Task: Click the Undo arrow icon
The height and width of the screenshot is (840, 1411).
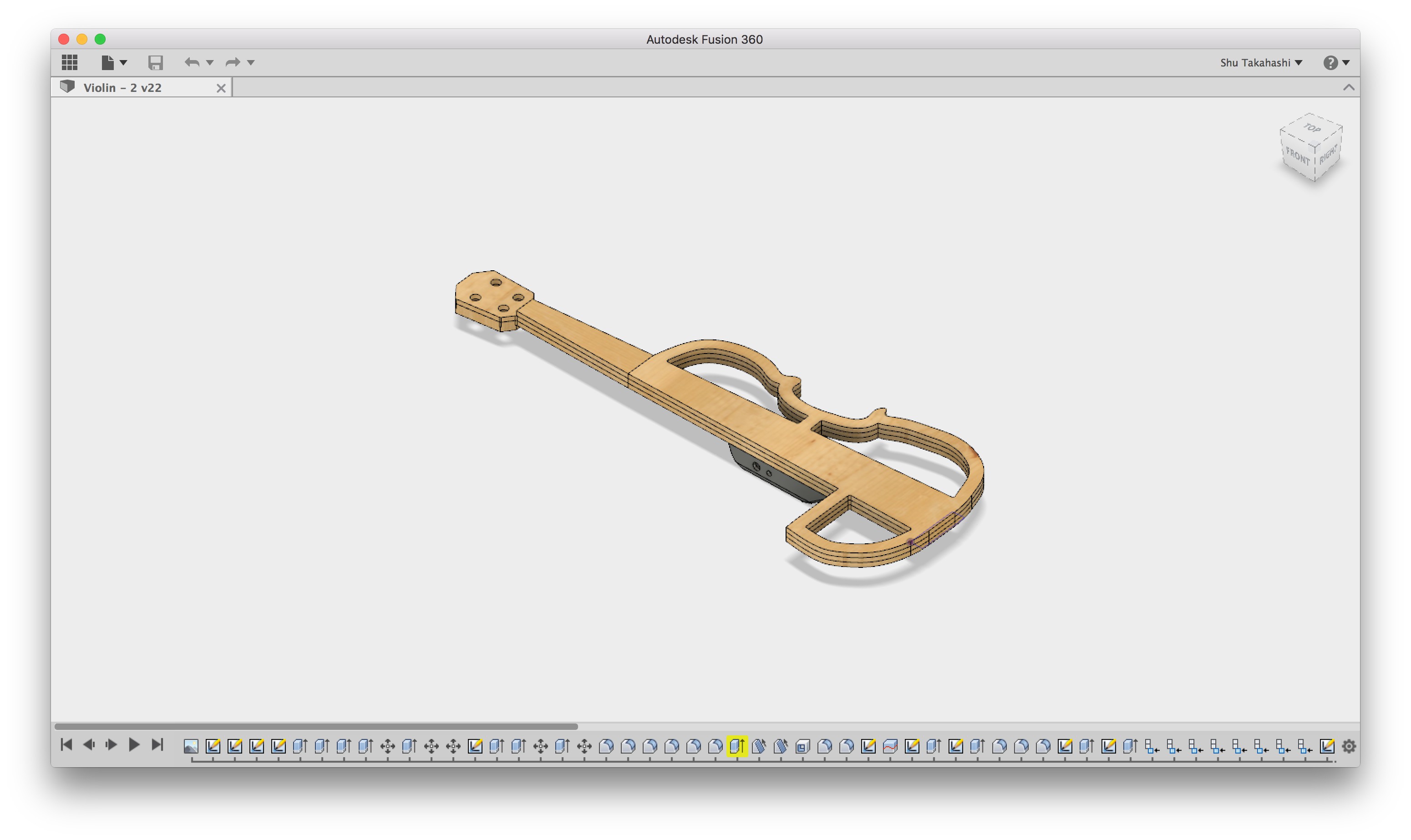Action: click(x=192, y=62)
